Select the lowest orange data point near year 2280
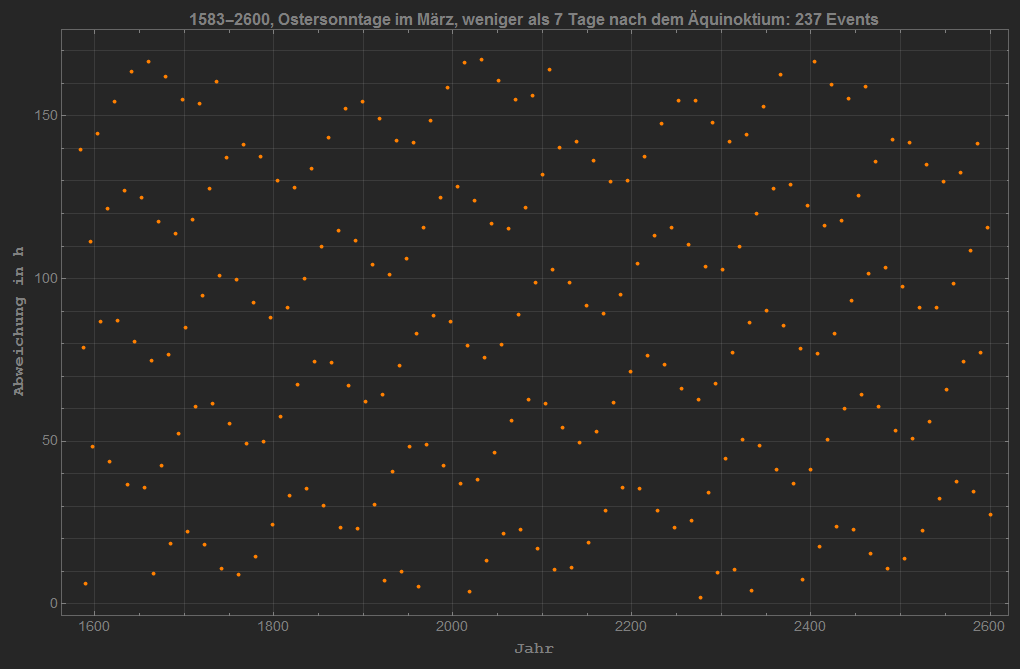 [701, 597]
